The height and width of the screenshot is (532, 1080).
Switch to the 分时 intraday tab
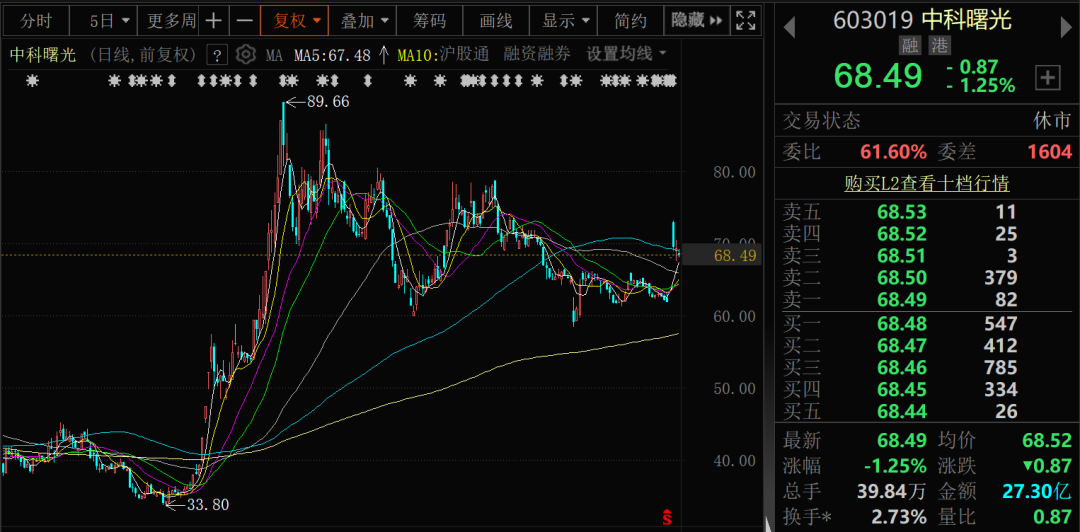pos(35,20)
